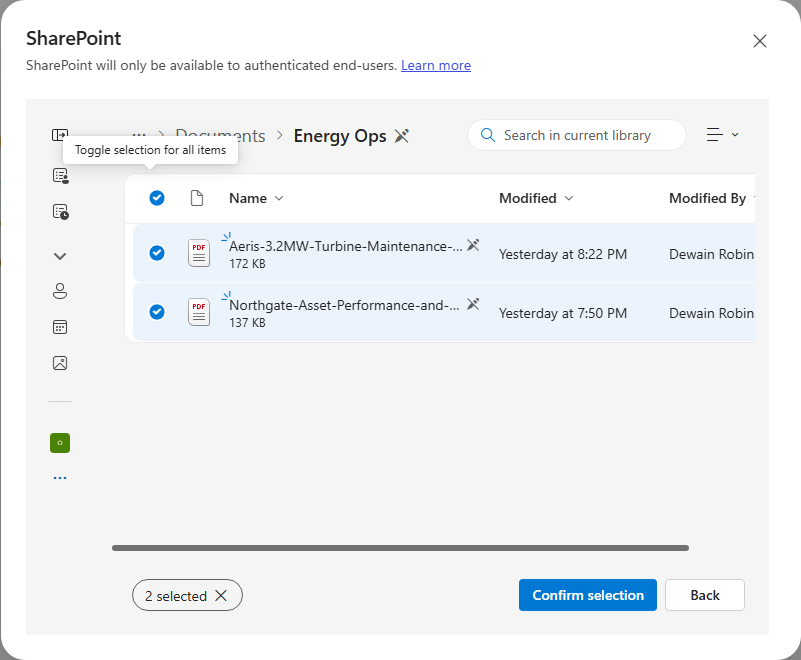Open the recent lists sidebar icon
801x660 pixels.
[x=60, y=212]
